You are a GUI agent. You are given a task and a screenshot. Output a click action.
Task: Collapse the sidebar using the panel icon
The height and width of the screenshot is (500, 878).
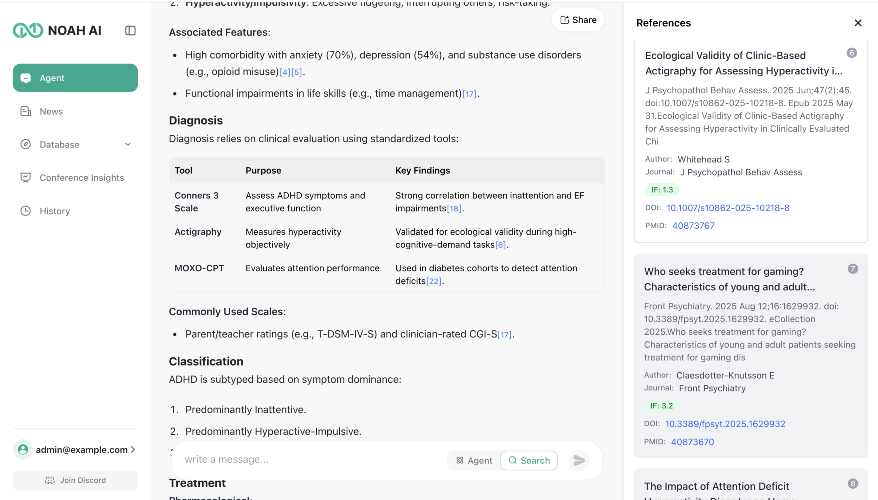pyautogui.click(x=130, y=31)
